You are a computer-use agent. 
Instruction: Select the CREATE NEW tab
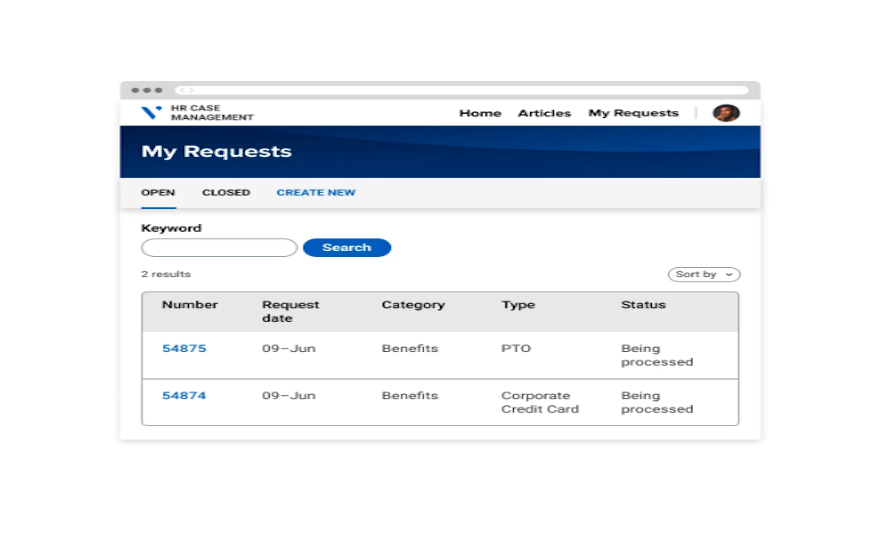point(316,192)
